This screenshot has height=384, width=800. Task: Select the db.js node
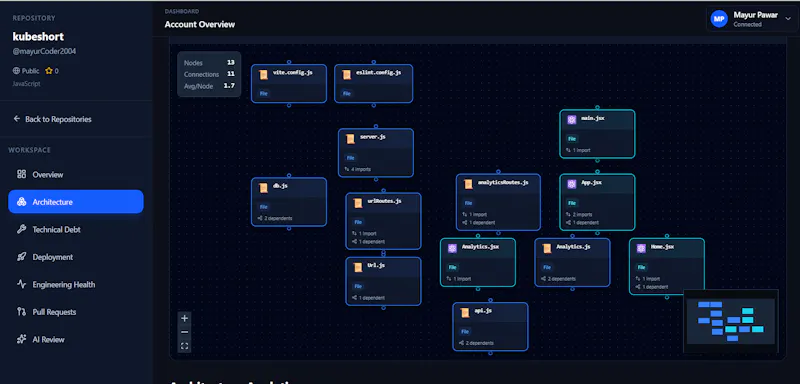[x=289, y=202]
